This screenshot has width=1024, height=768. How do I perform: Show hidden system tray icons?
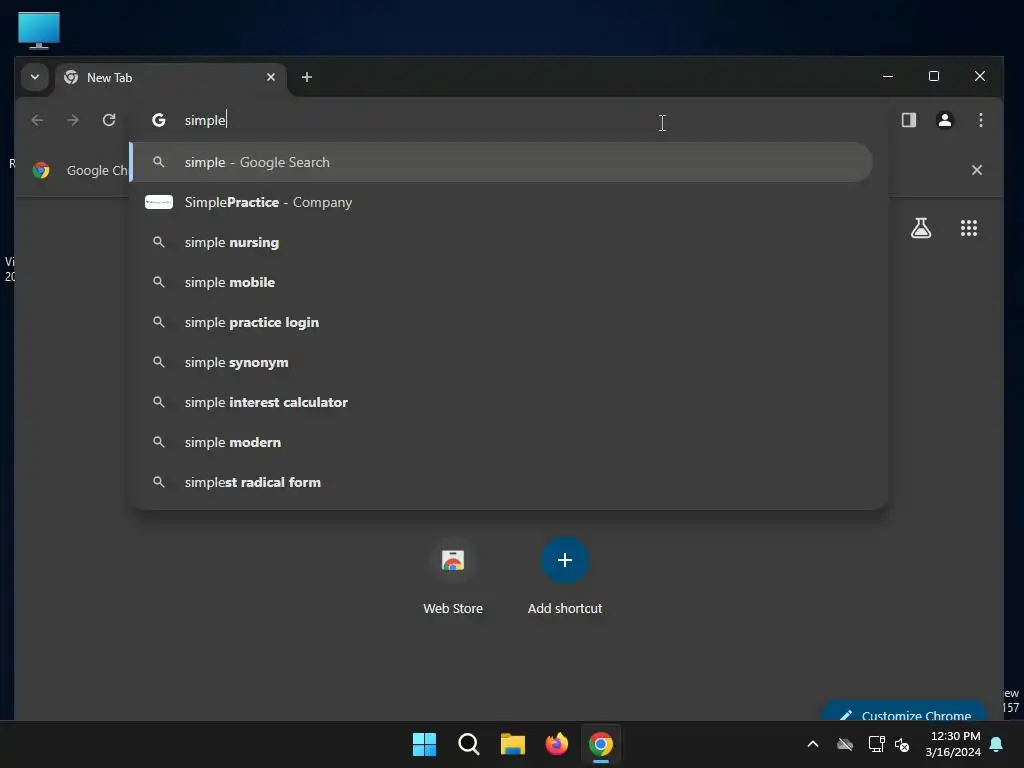click(x=813, y=744)
